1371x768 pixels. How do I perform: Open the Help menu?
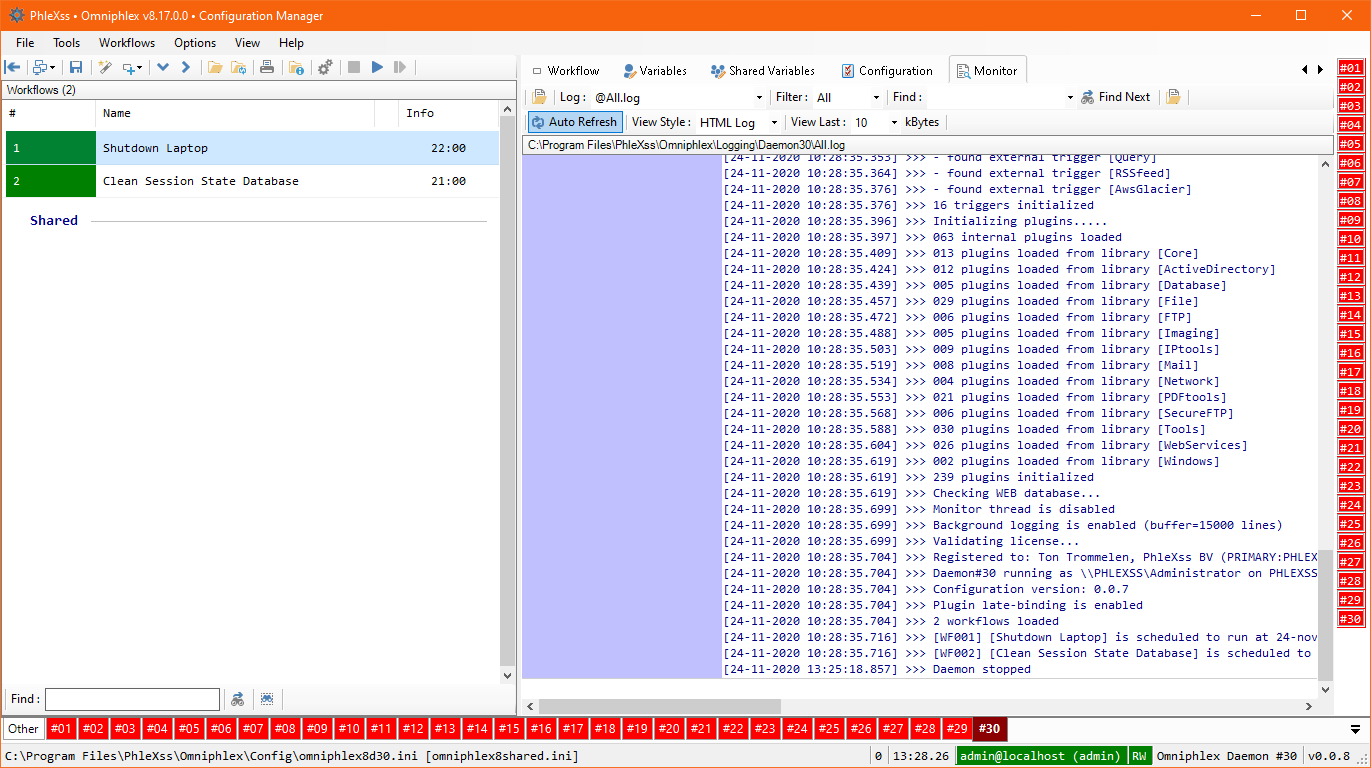click(292, 43)
